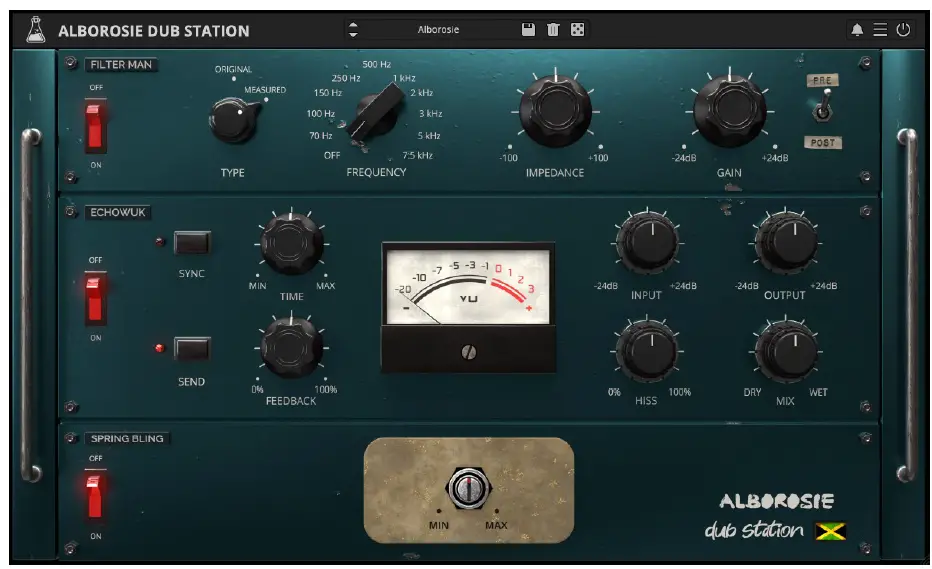Image resolution: width=932 pixels, height=569 pixels.
Task: Click the filter TYPE knob
Action: pos(234,120)
